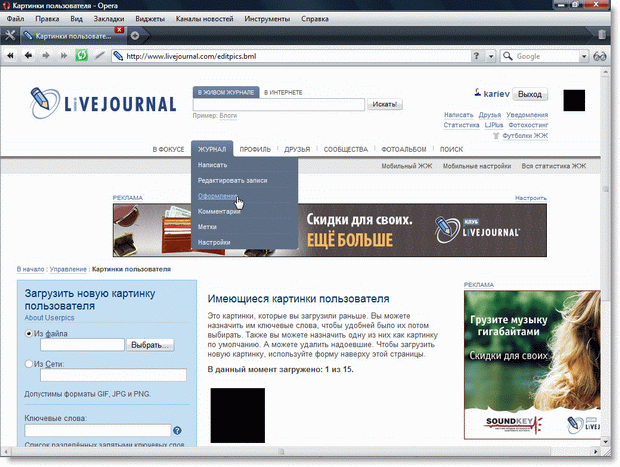Viewport: 620px width, 467px height.
Task: Click the help icon next to keywords field
Action: pyautogui.click(x=178, y=430)
